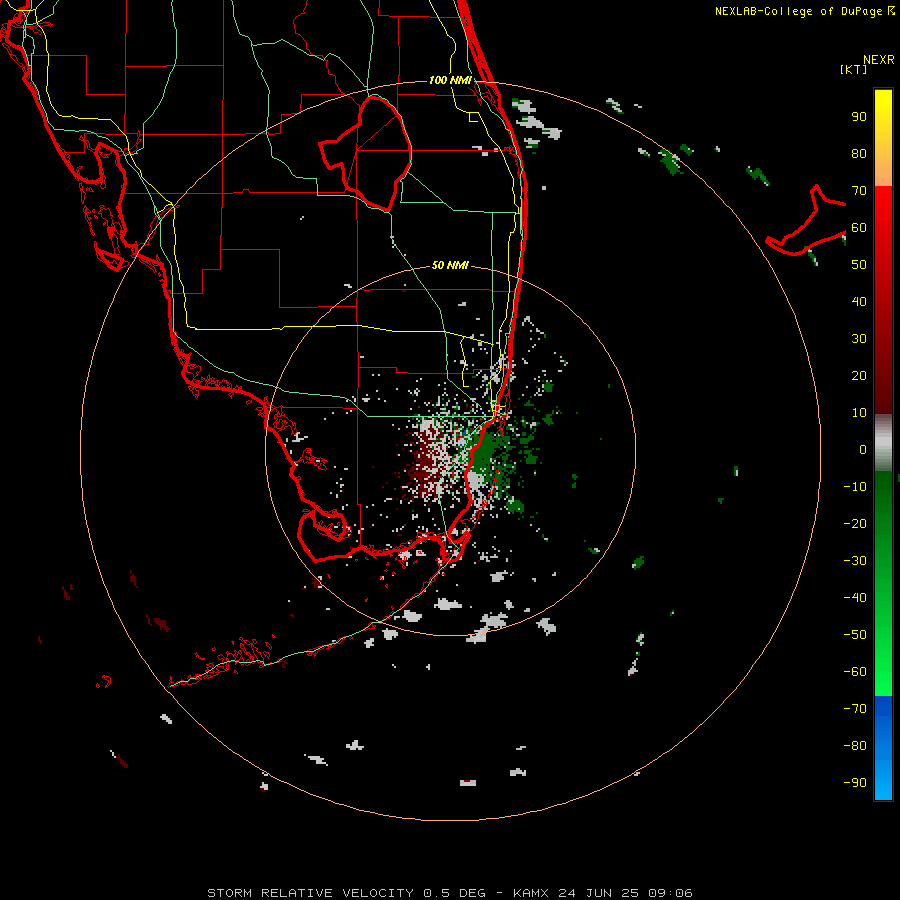The height and width of the screenshot is (900, 900).
Task: Click the [KT] units label
Action: pos(853,69)
